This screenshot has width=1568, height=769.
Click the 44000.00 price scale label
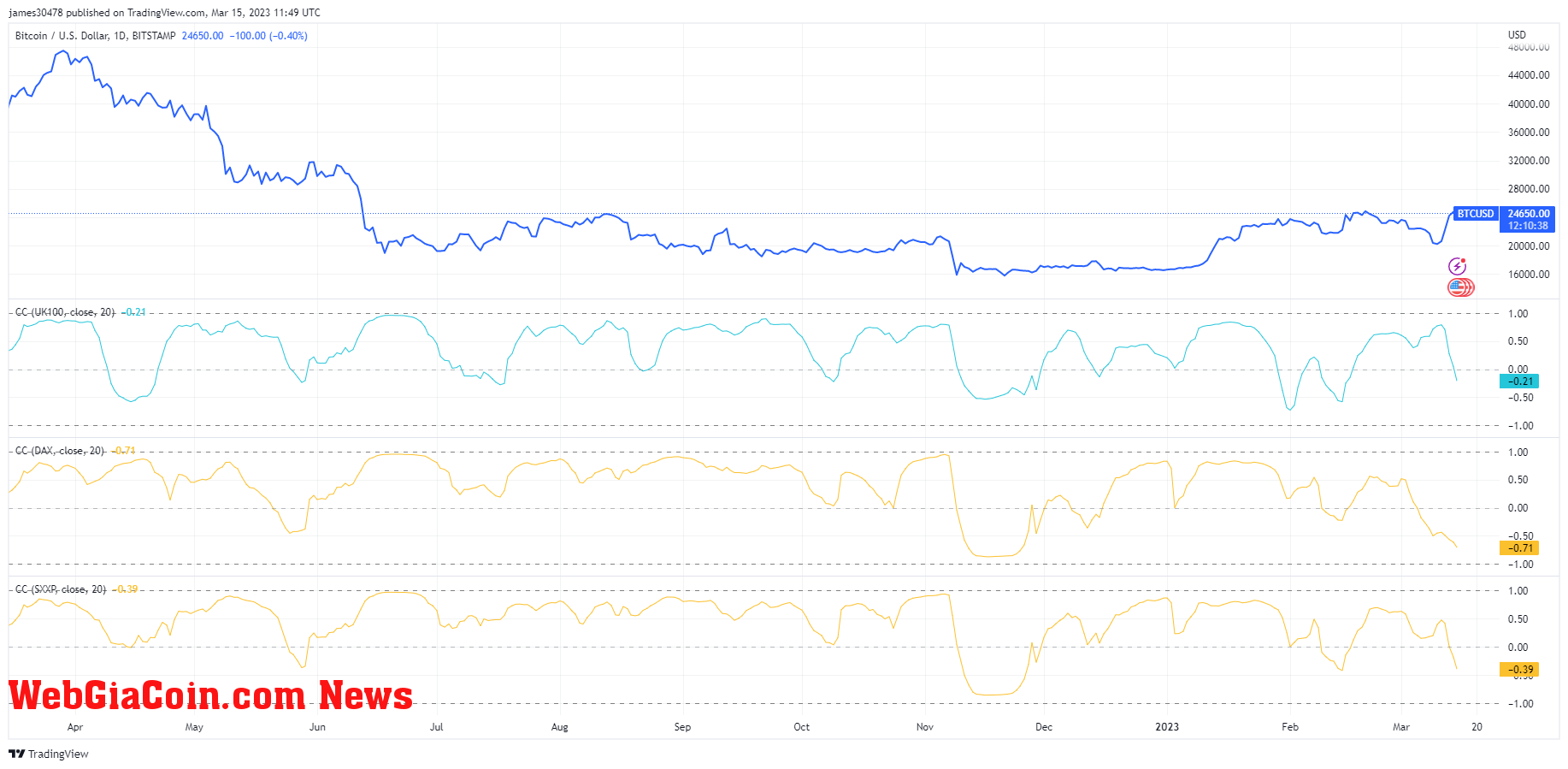(x=1529, y=75)
